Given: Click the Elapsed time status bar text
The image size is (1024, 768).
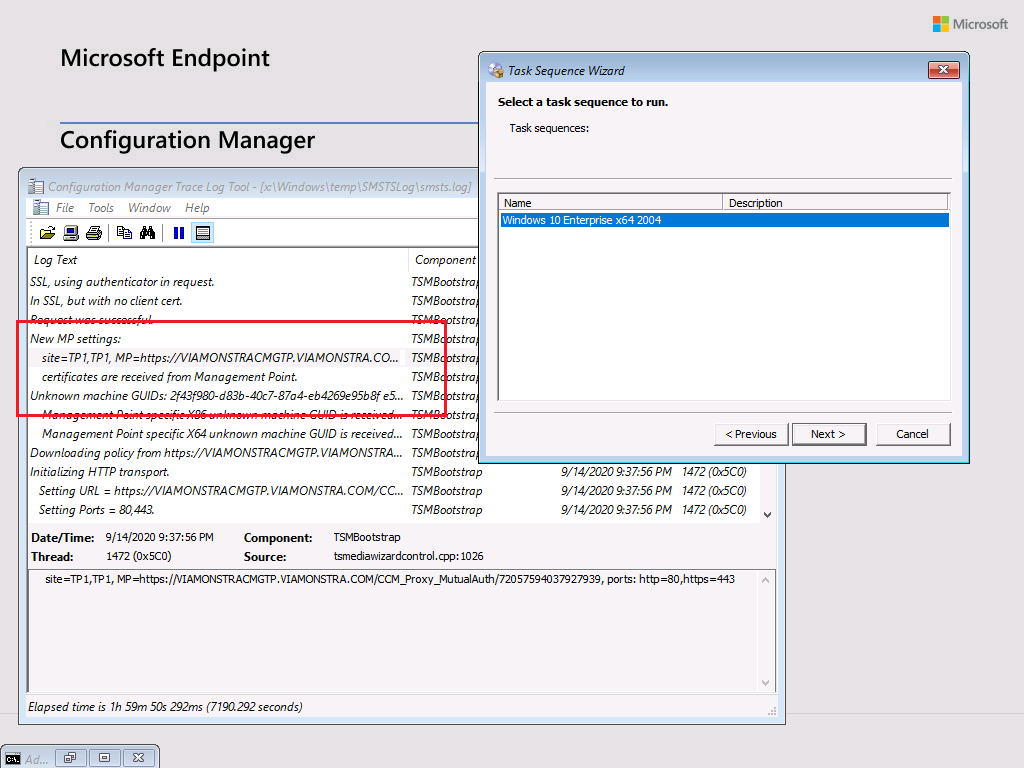Looking at the screenshot, I should pos(165,707).
